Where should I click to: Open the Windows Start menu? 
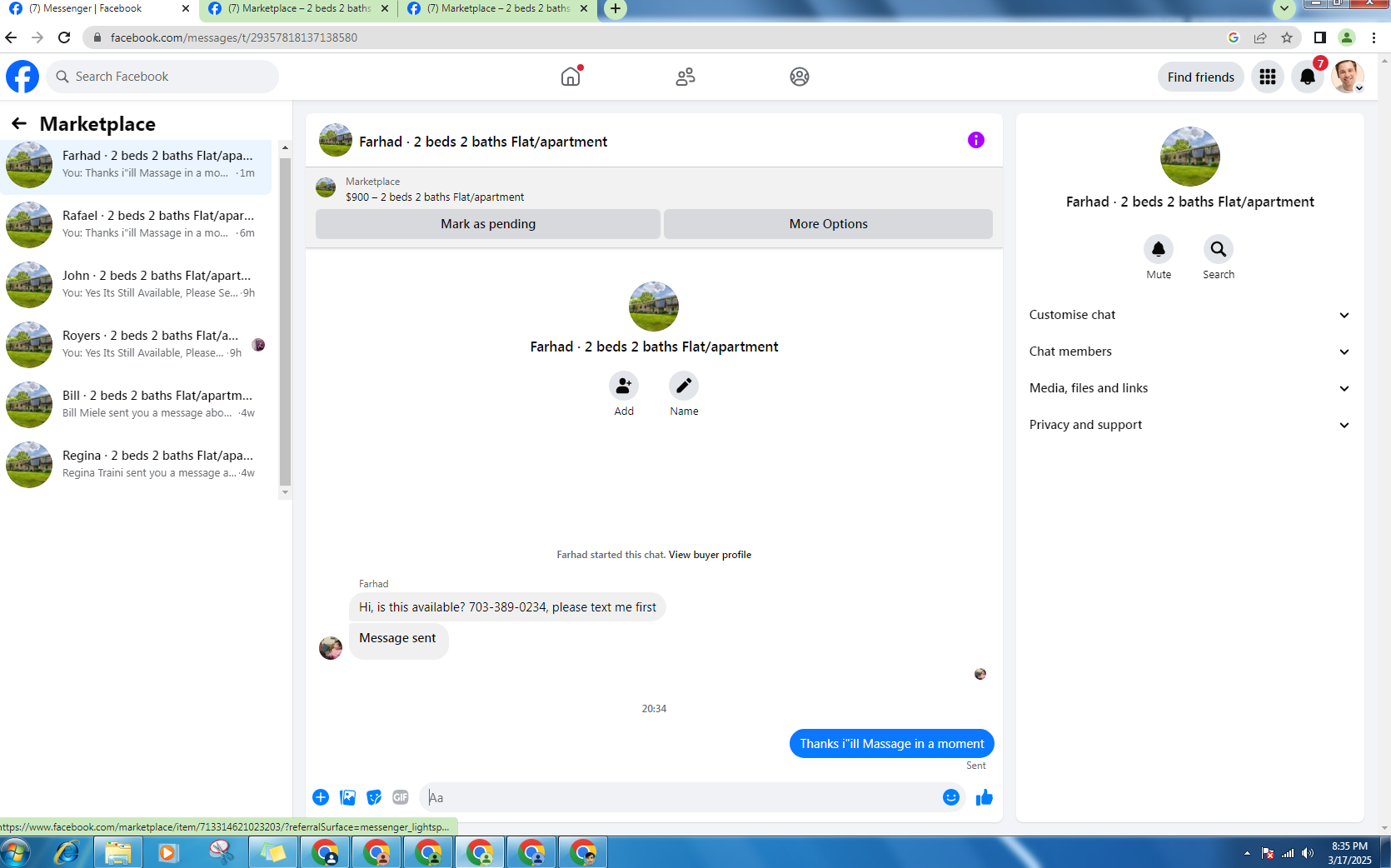click(16, 852)
